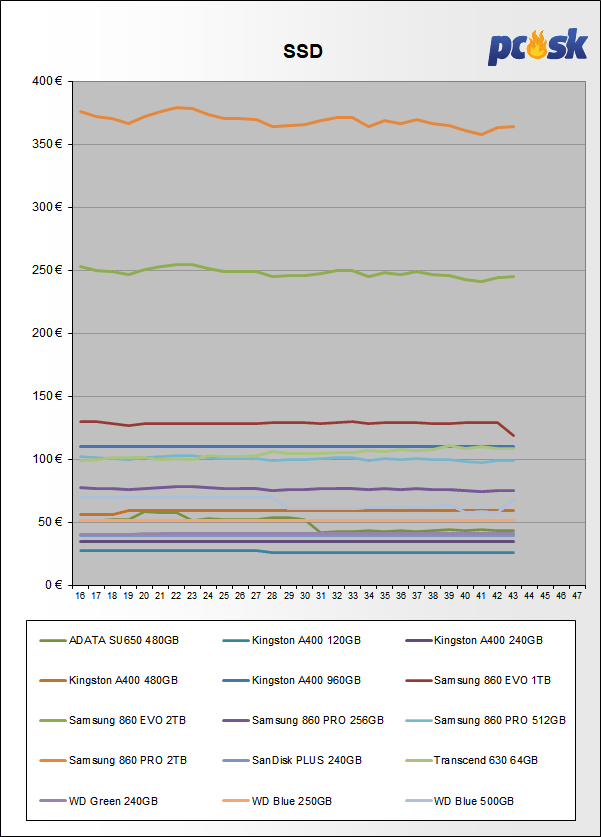Click week 28 on the x-axis
The height and width of the screenshot is (837, 601).
(x=272, y=596)
